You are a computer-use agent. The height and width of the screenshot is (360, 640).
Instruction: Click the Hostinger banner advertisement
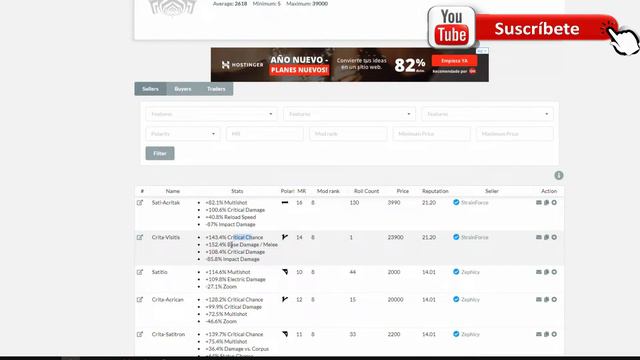coord(349,64)
